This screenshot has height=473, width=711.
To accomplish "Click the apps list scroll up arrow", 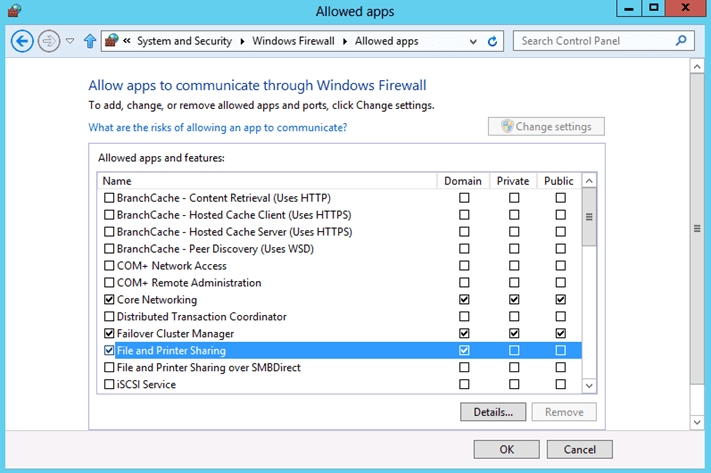I will click(589, 181).
